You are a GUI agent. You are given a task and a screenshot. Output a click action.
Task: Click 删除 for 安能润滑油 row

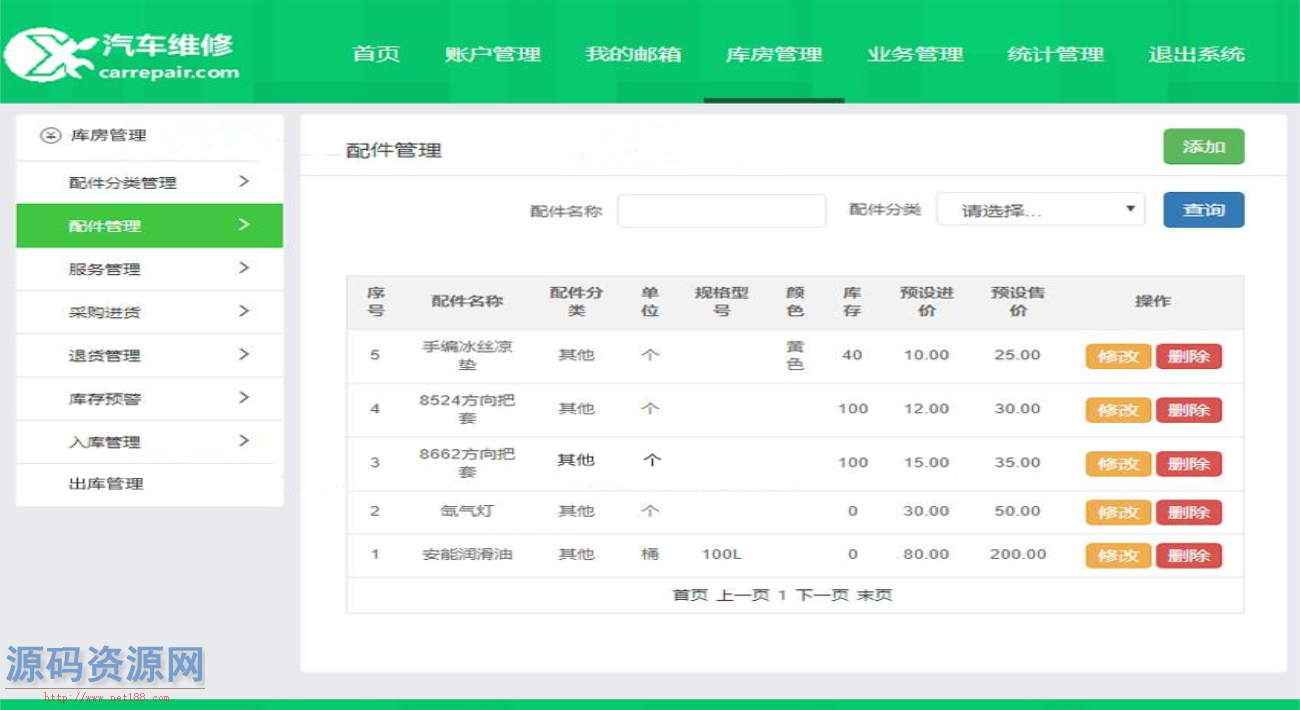click(x=1188, y=556)
